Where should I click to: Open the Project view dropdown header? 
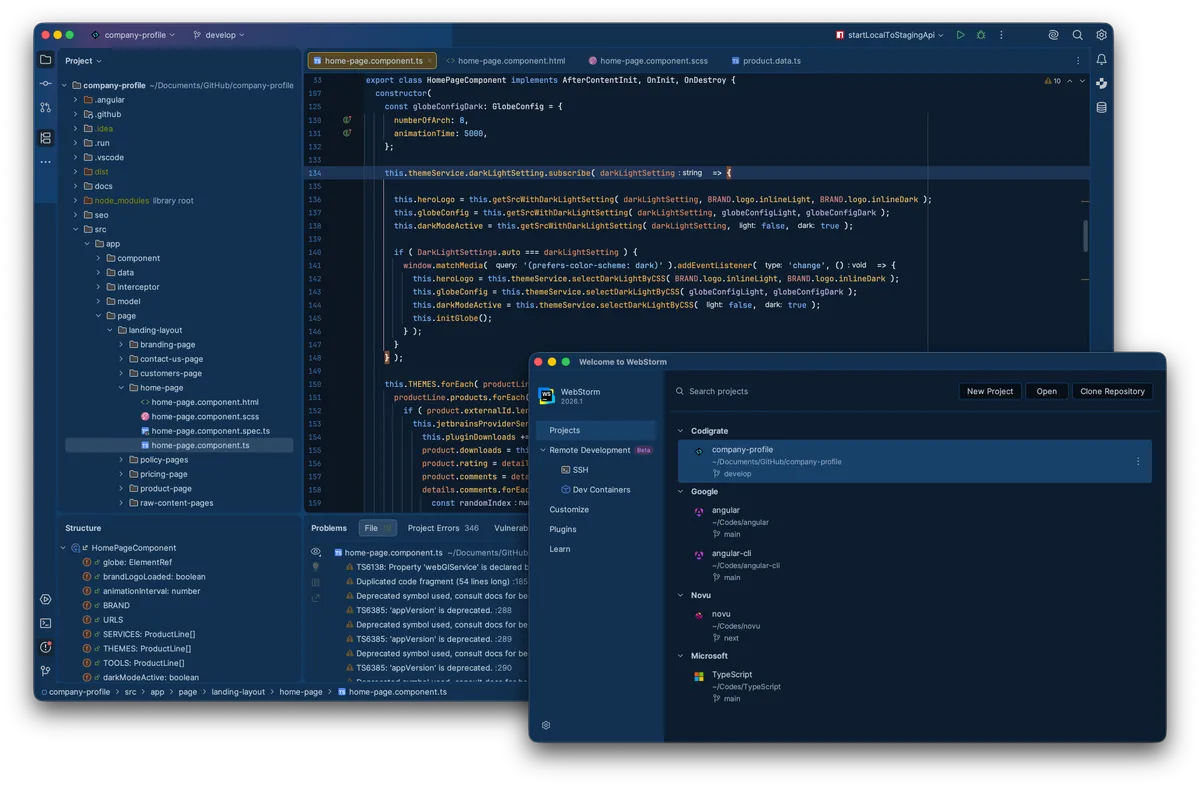(84, 61)
